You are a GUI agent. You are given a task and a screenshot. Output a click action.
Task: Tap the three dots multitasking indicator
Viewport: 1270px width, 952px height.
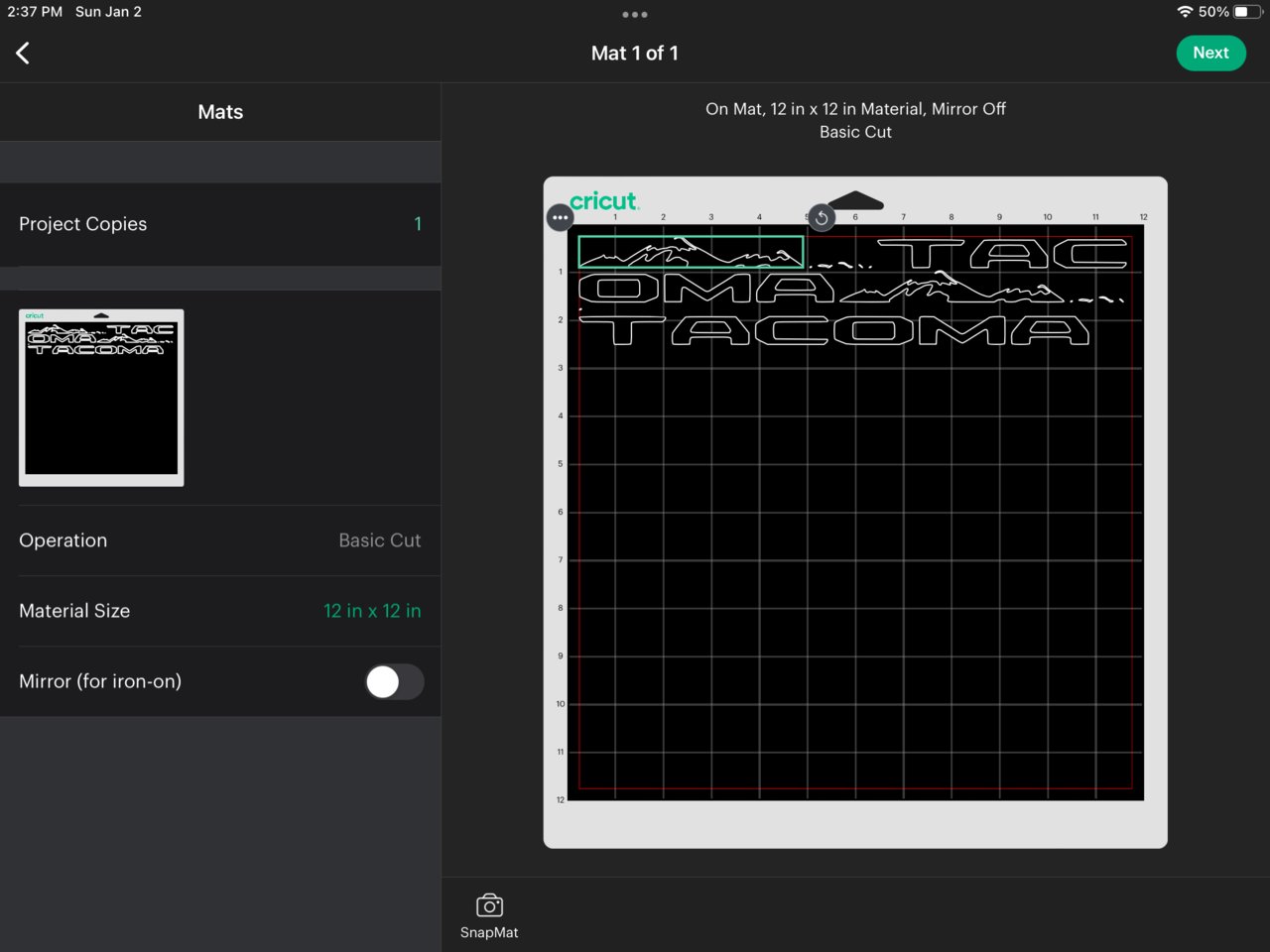[635, 15]
